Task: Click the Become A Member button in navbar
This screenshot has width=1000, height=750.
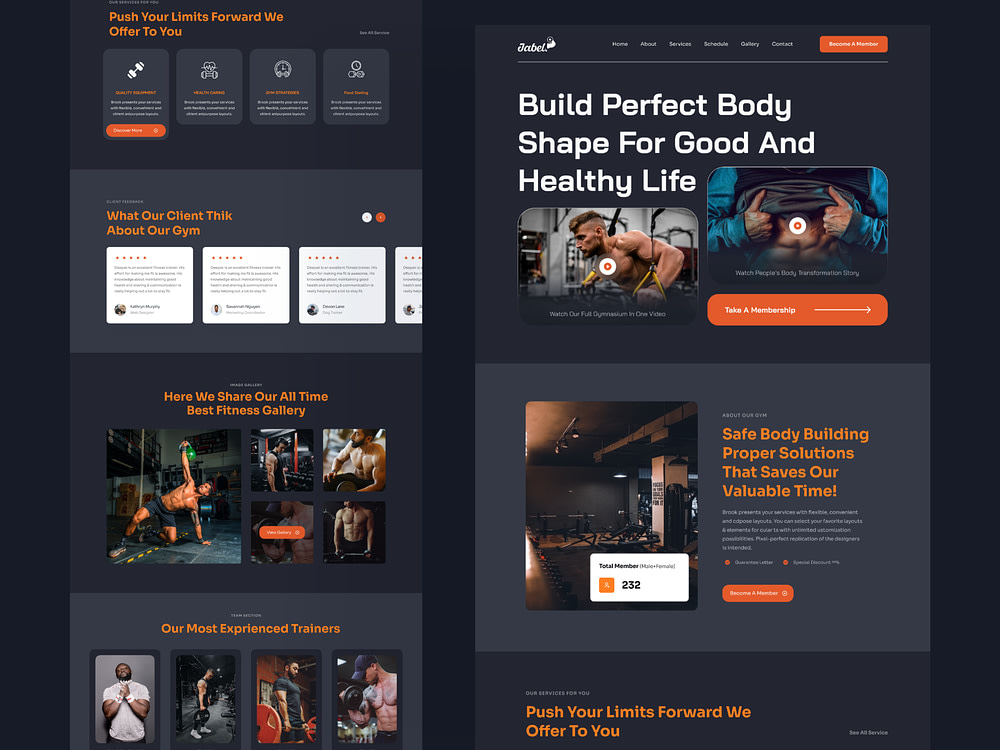Action: tap(853, 44)
